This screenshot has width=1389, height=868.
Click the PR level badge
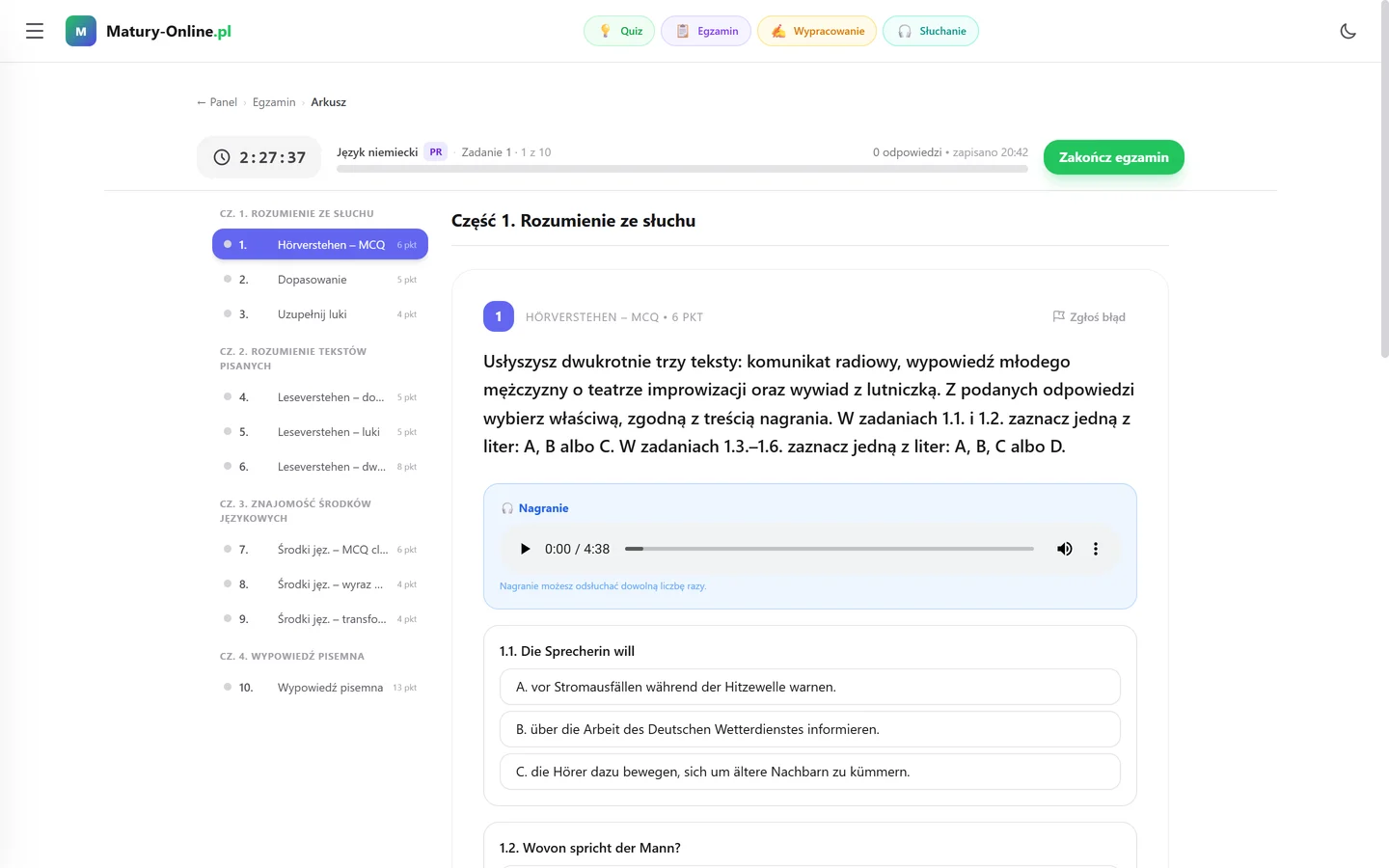click(436, 152)
